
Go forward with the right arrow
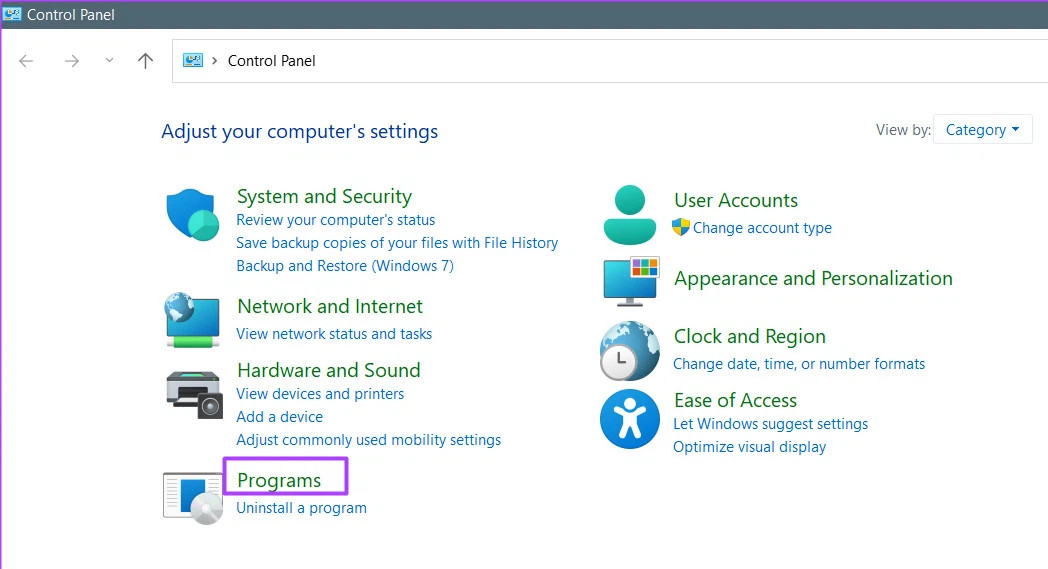72,62
